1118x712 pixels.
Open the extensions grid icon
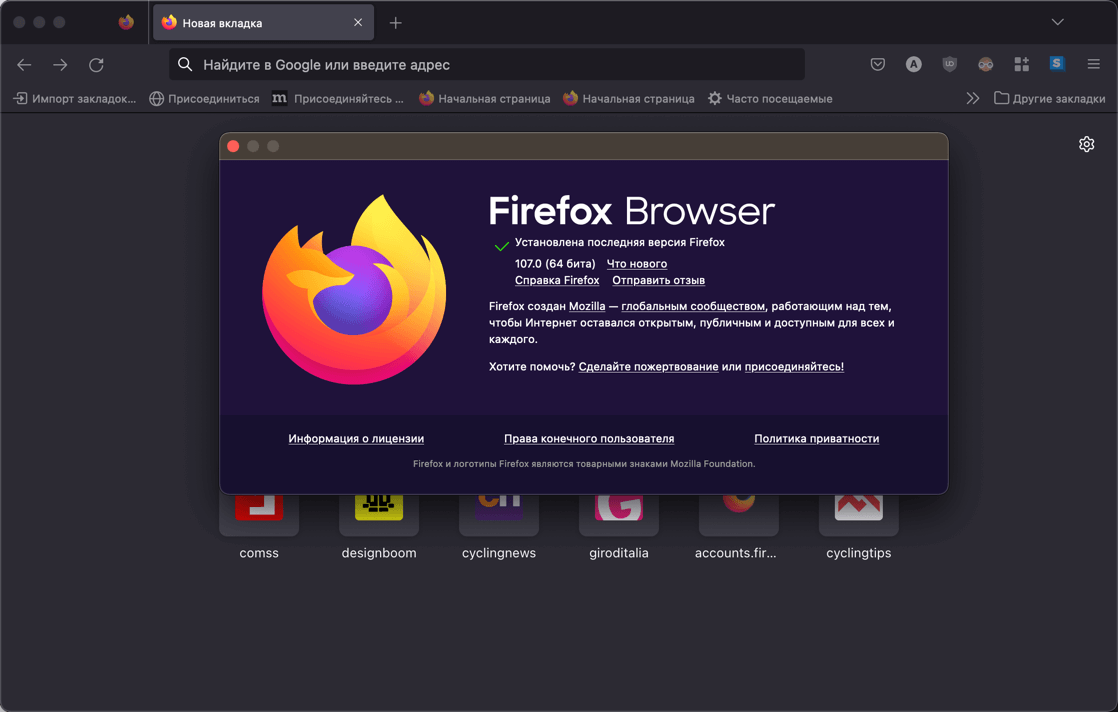click(1022, 64)
